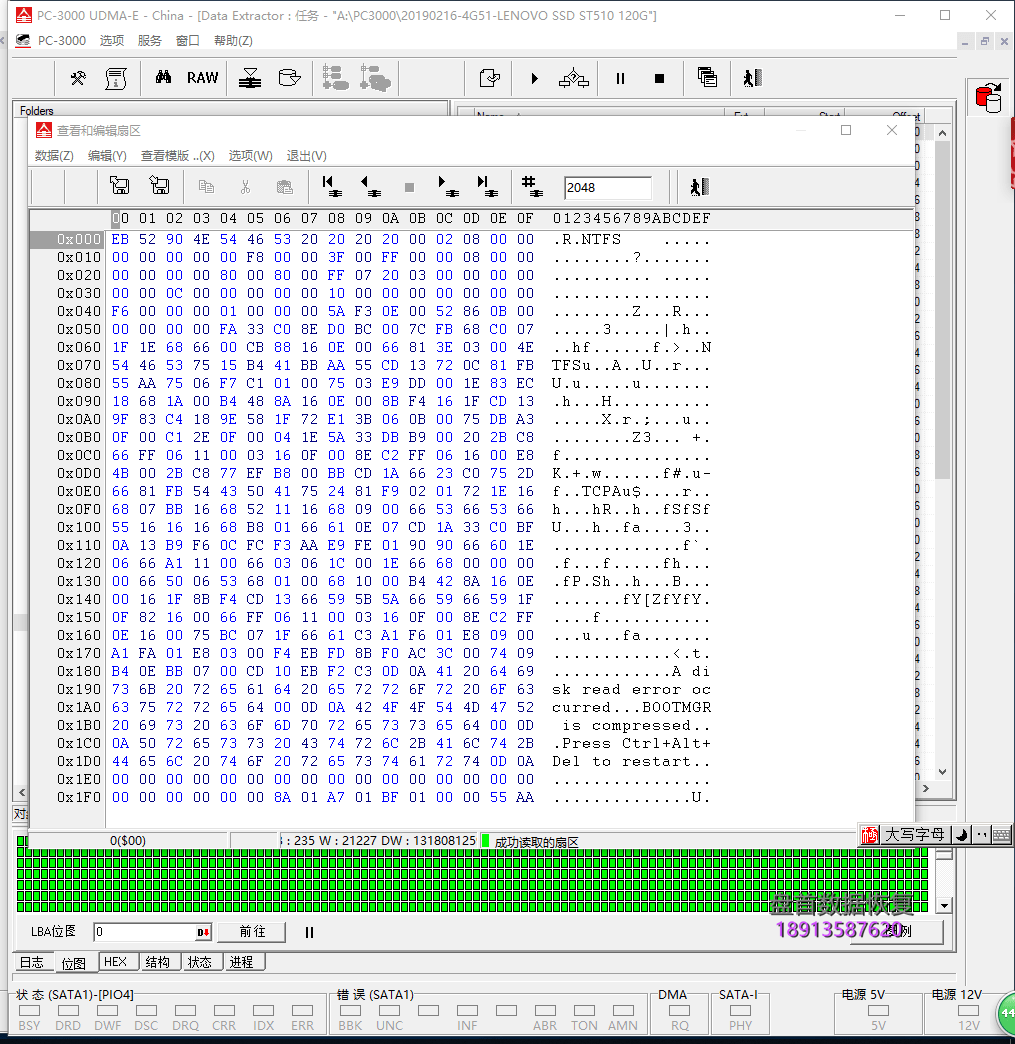Open the 帮助(Z) menu
1015x1044 pixels.
coord(233,41)
